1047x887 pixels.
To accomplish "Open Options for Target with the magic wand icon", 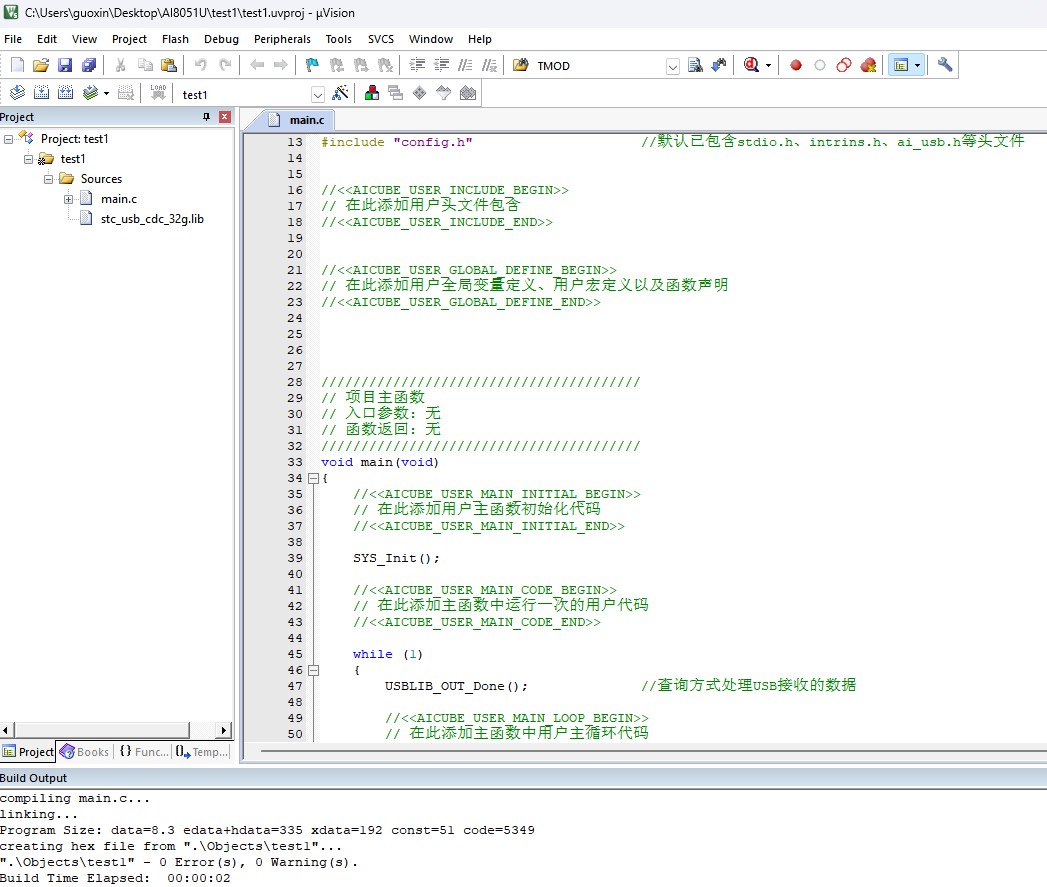I will pos(340,93).
